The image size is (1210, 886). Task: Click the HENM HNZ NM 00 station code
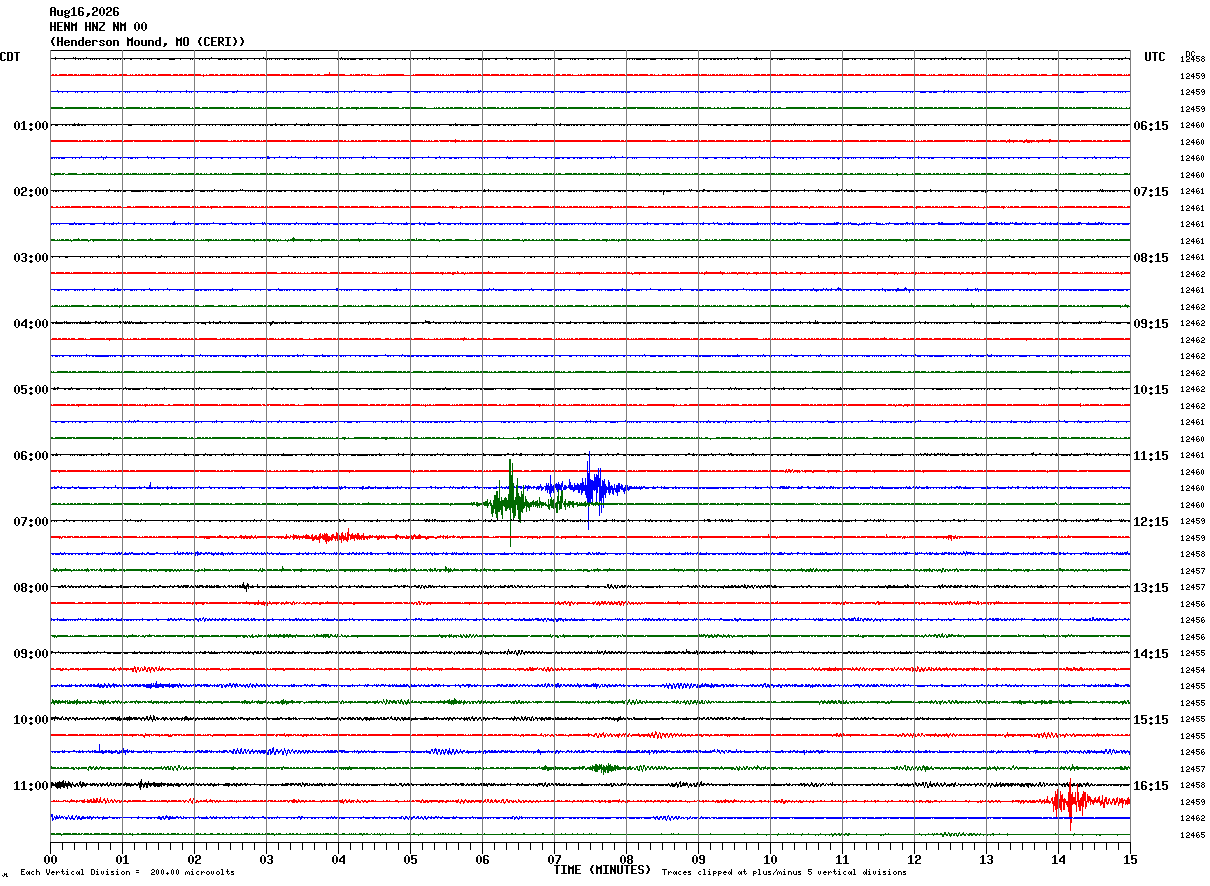pyautogui.click(x=98, y=27)
